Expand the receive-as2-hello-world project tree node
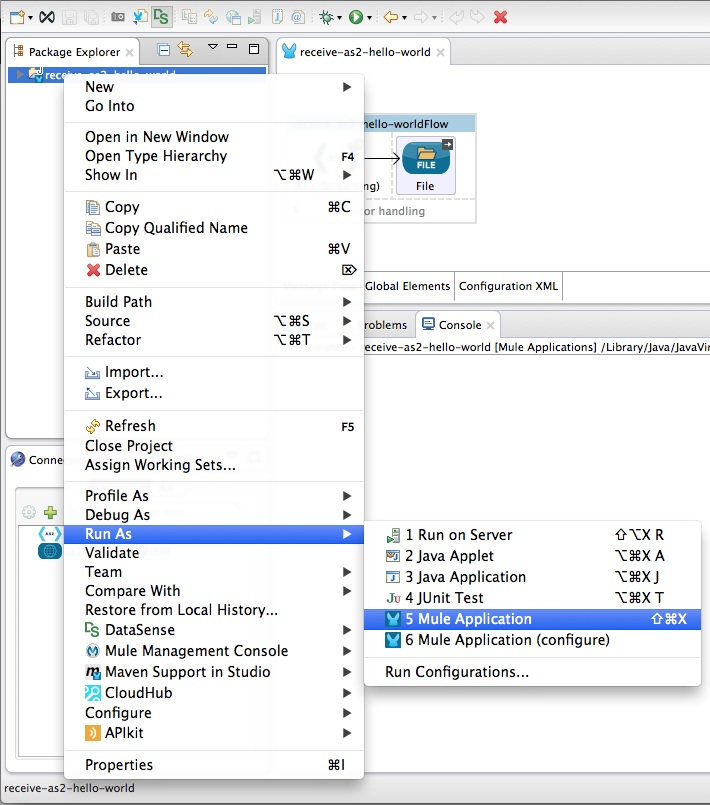The image size is (710, 805). 20,75
